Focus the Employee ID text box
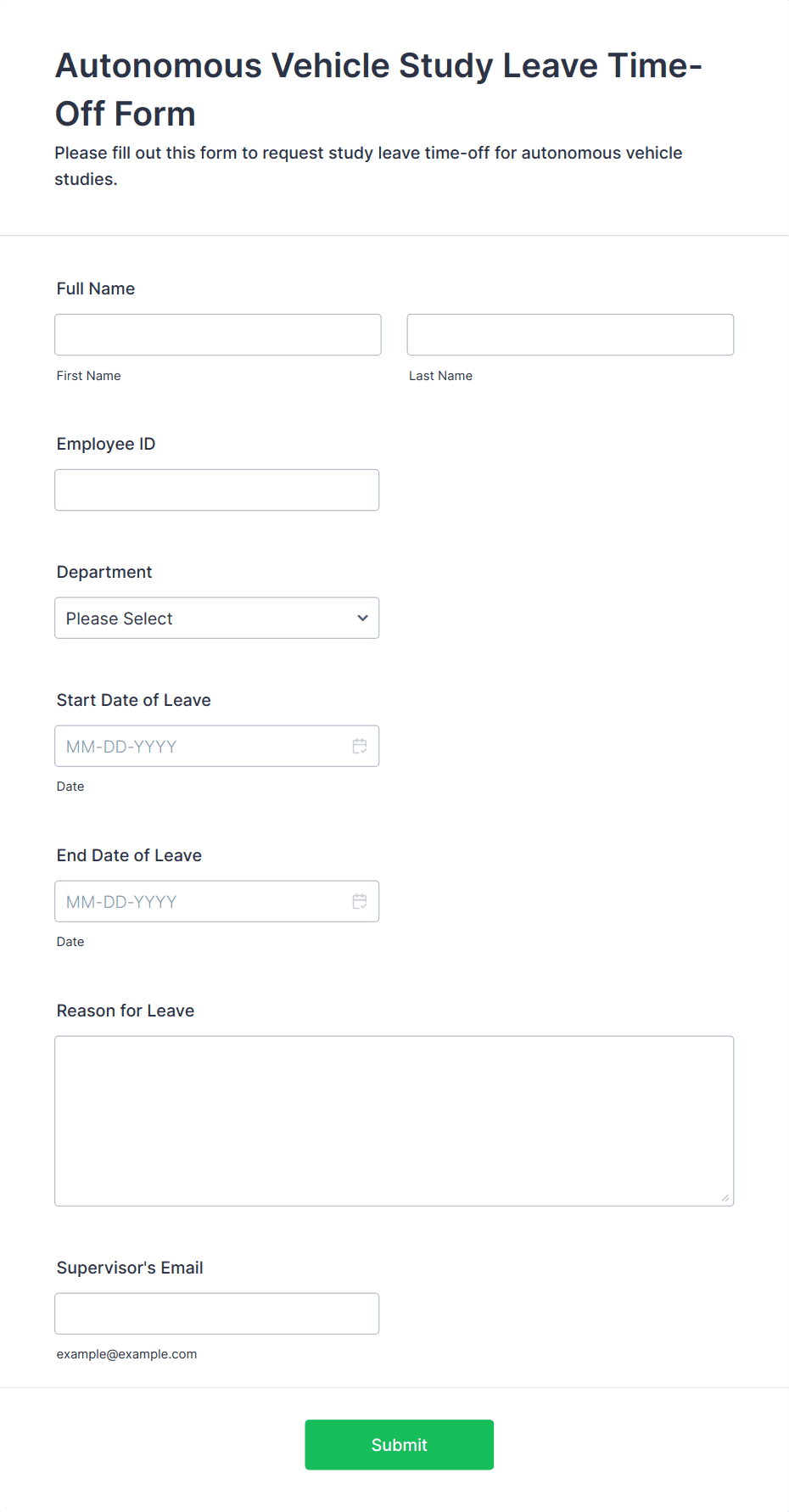This screenshot has width=789, height=1512. (x=217, y=490)
